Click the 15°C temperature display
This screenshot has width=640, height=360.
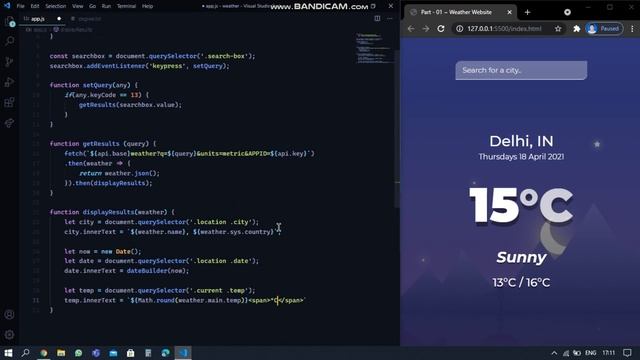point(521,205)
